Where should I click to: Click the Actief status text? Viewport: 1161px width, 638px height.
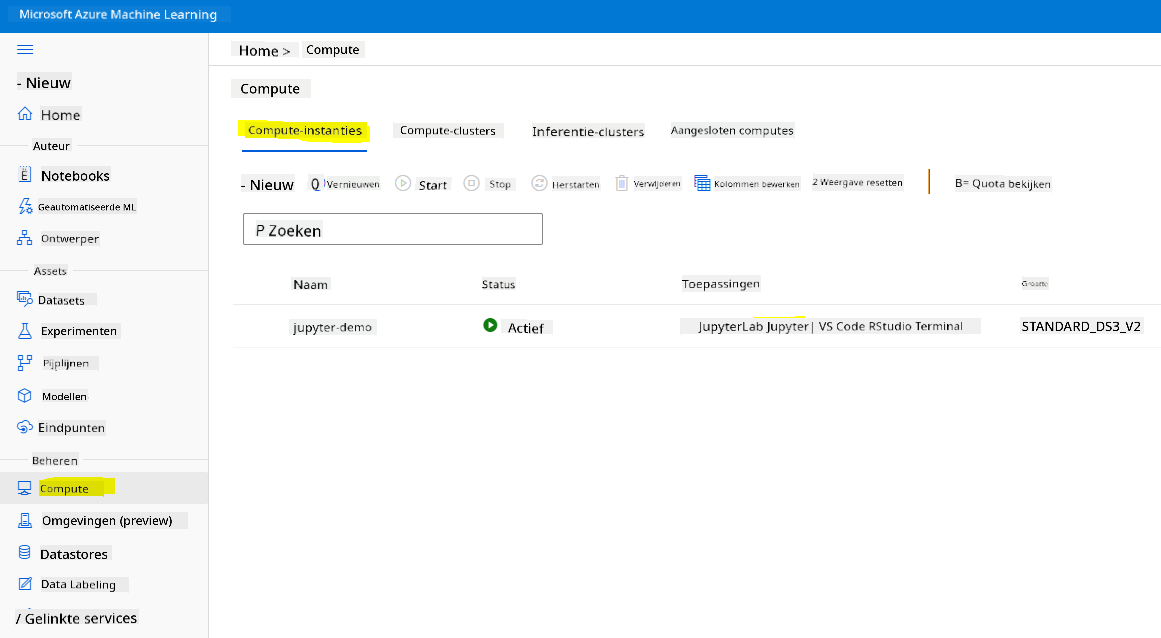(526, 328)
